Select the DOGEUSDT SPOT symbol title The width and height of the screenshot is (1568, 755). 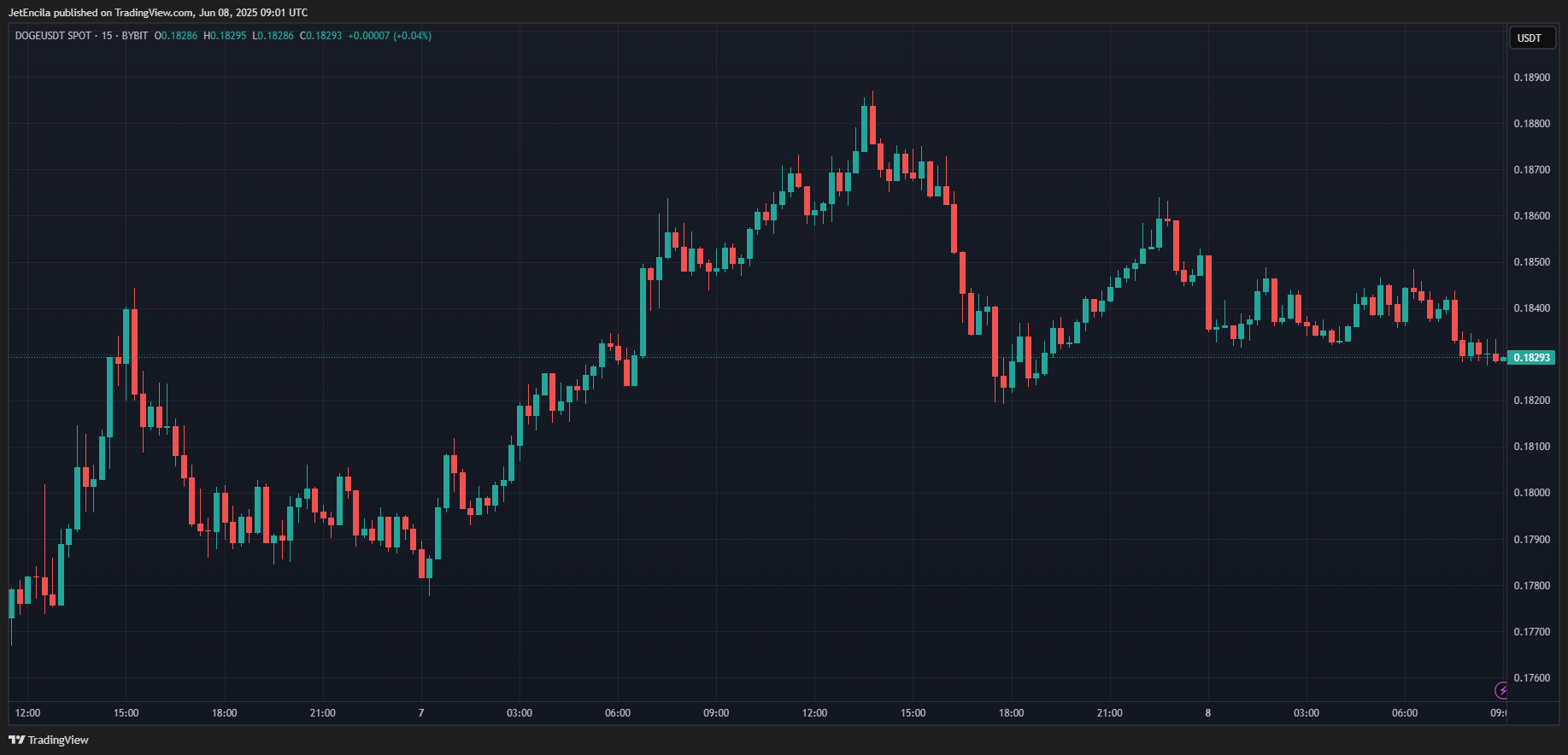click(x=53, y=36)
